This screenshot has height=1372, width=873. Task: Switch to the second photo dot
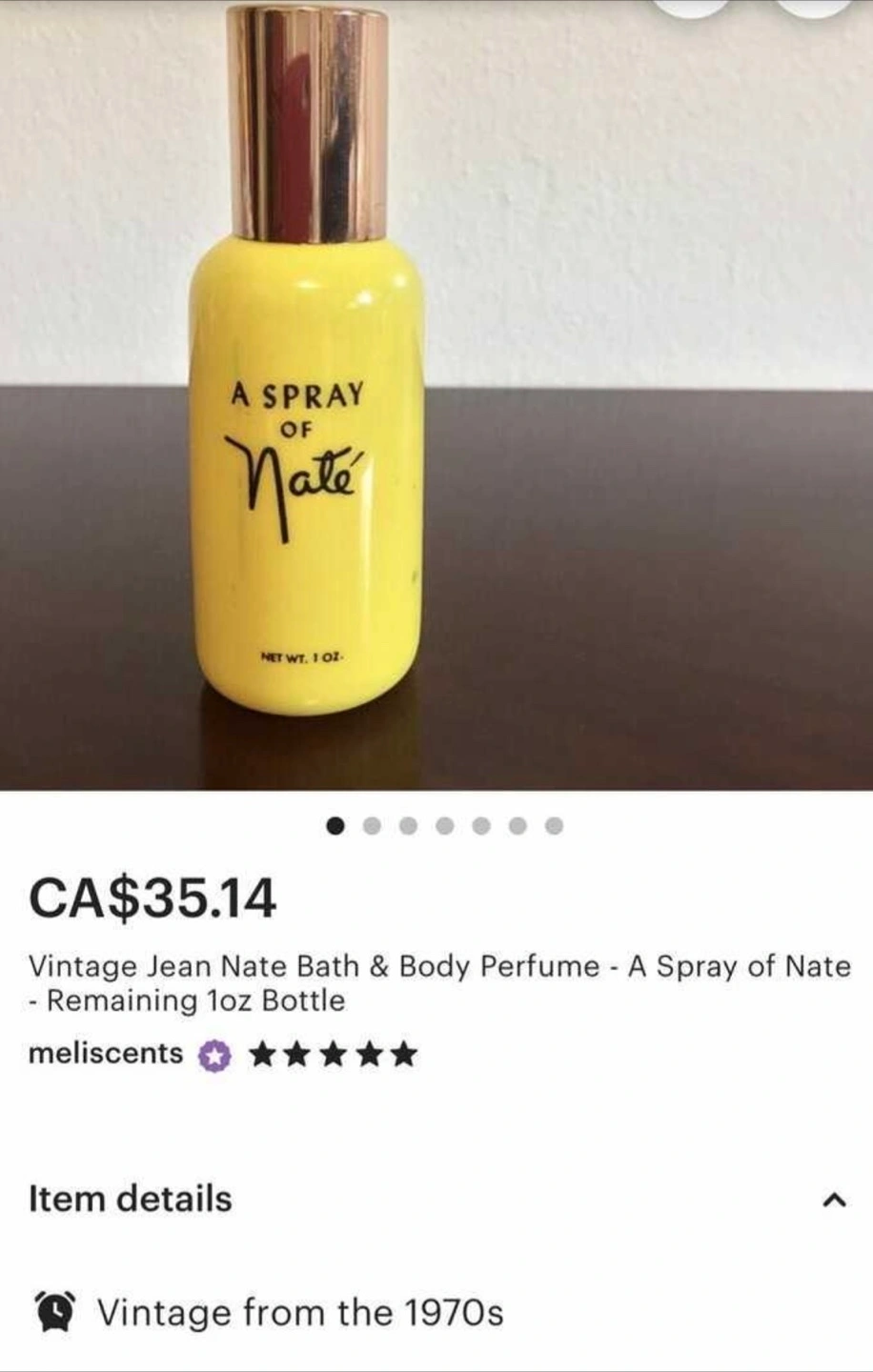[x=372, y=825]
